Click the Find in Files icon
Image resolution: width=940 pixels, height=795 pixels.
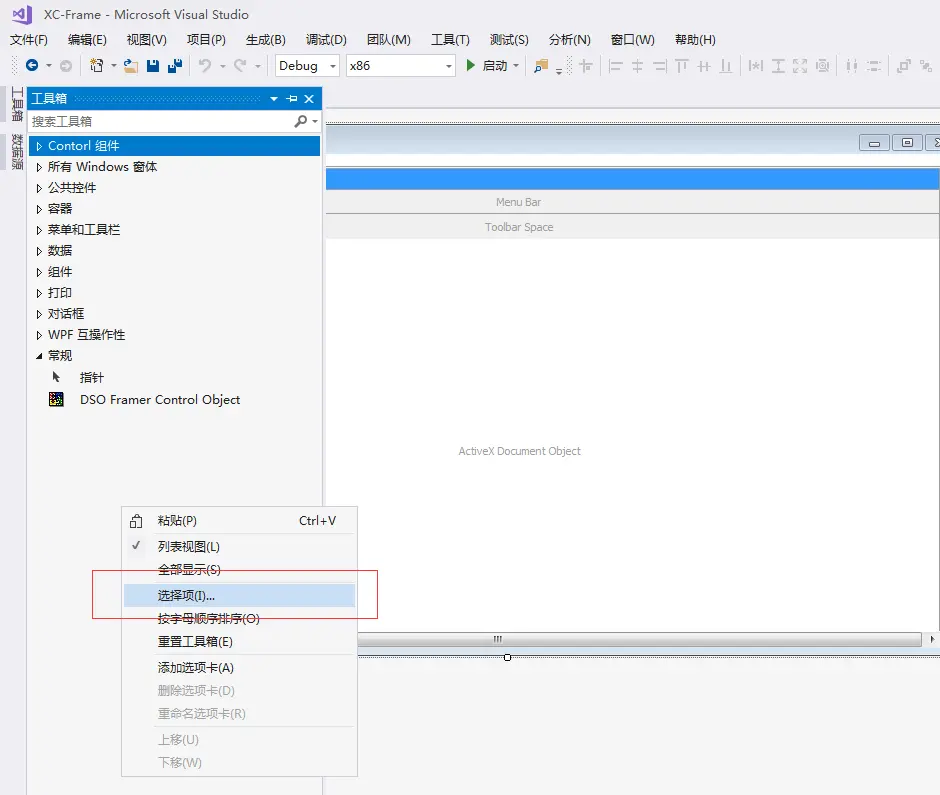[x=541, y=66]
